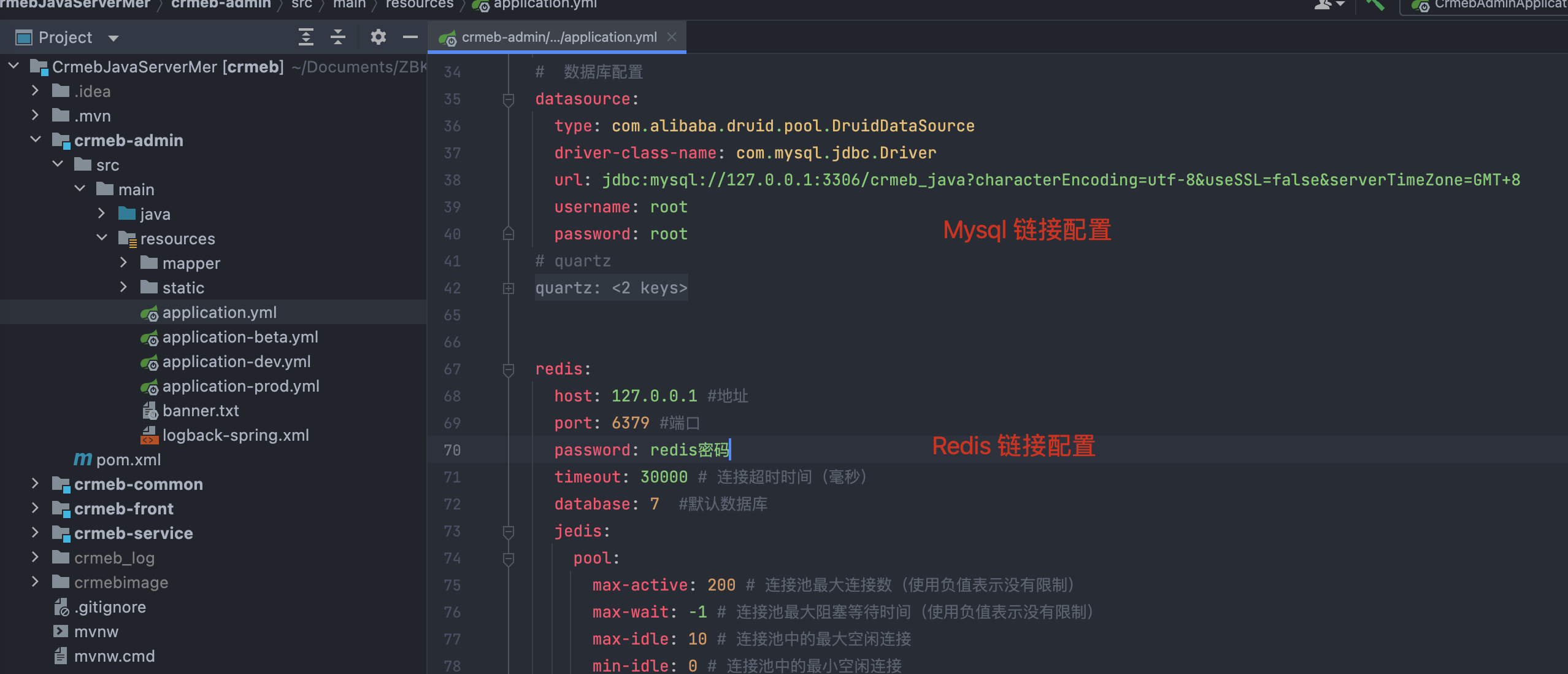
Task: Collapse the redis section fold marker
Action: click(x=508, y=369)
